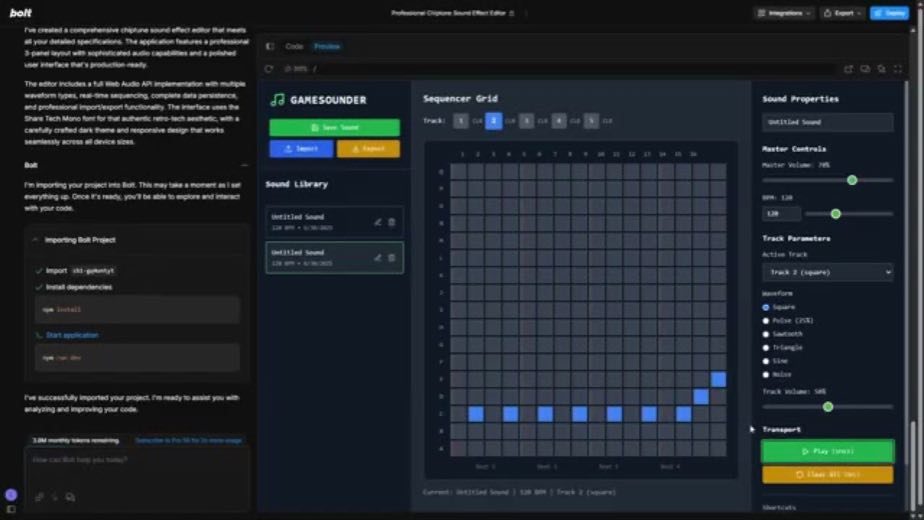The height and width of the screenshot is (520, 924).
Task: Select track 1 in the sequencer
Action: tap(461, 121)
